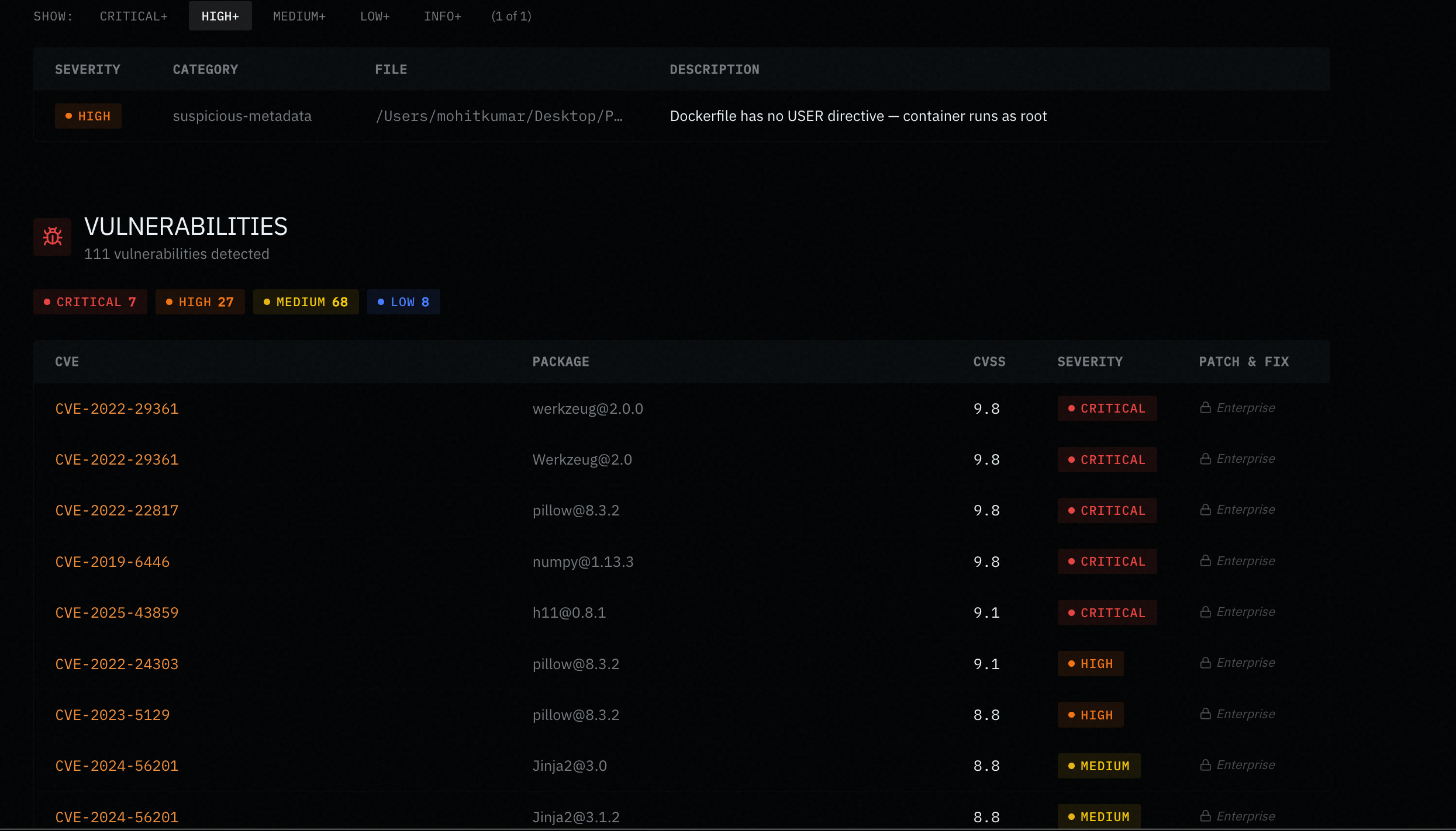Click '111 vulnerabilities detected' text
Viewport: 1456px width, 831px height.
coord(177,254)
